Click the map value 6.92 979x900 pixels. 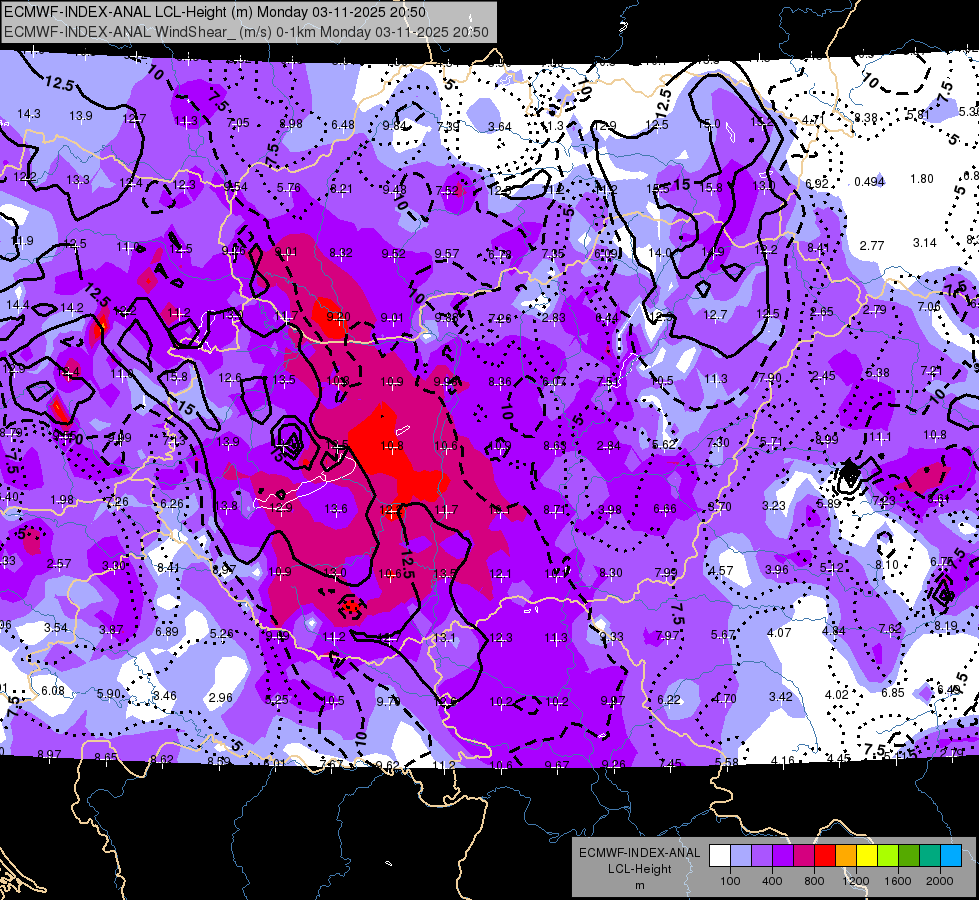coord(817,184)
